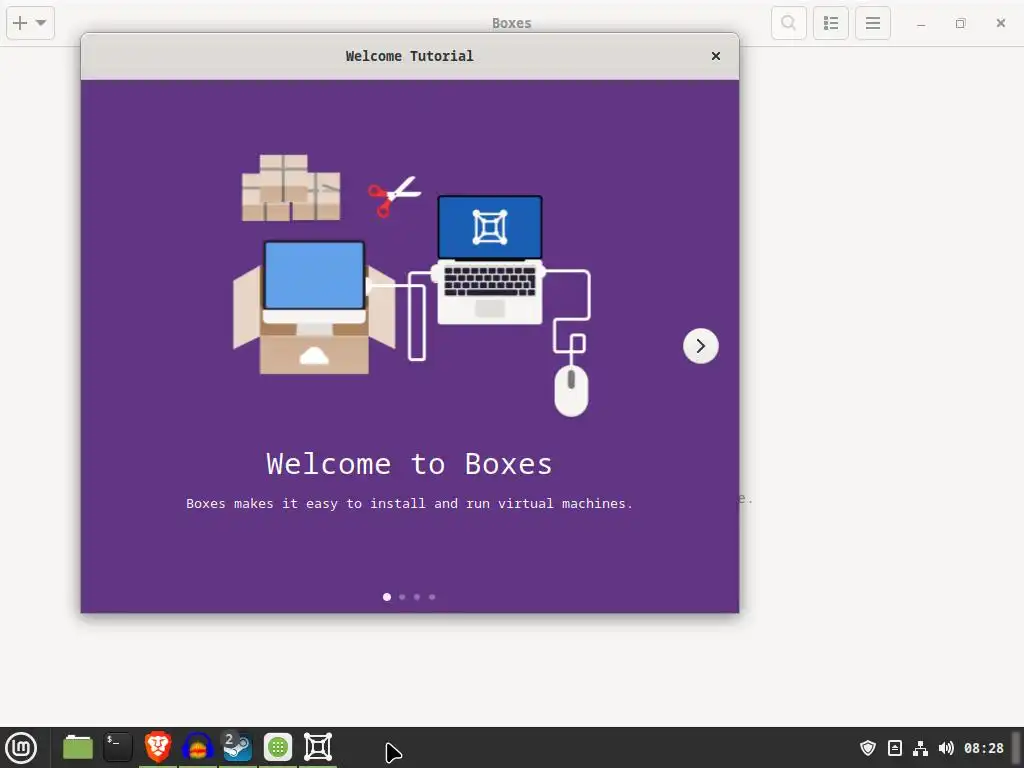Screen dimensions: 1024x768
Task: Open the network tray icon
Action: (920, 748)
